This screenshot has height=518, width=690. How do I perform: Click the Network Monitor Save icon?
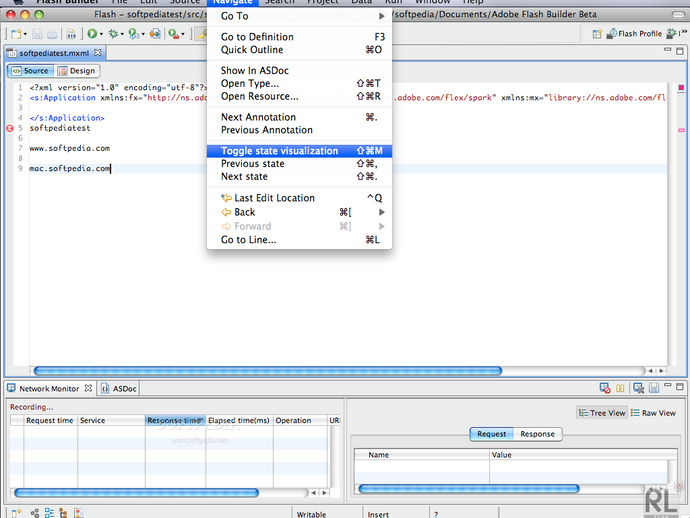point(654,388)
